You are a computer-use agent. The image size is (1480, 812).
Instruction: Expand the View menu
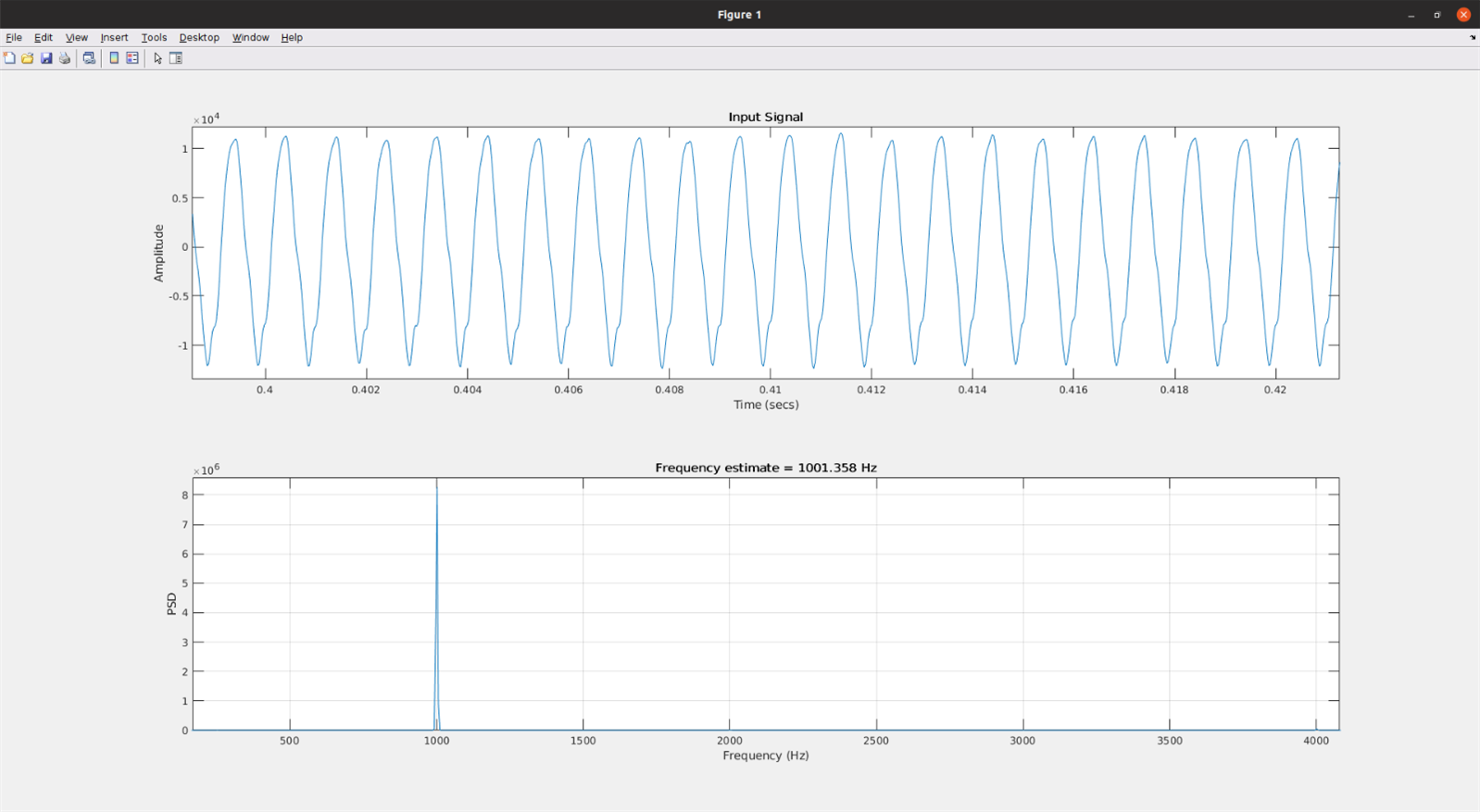tap(76, 38)
